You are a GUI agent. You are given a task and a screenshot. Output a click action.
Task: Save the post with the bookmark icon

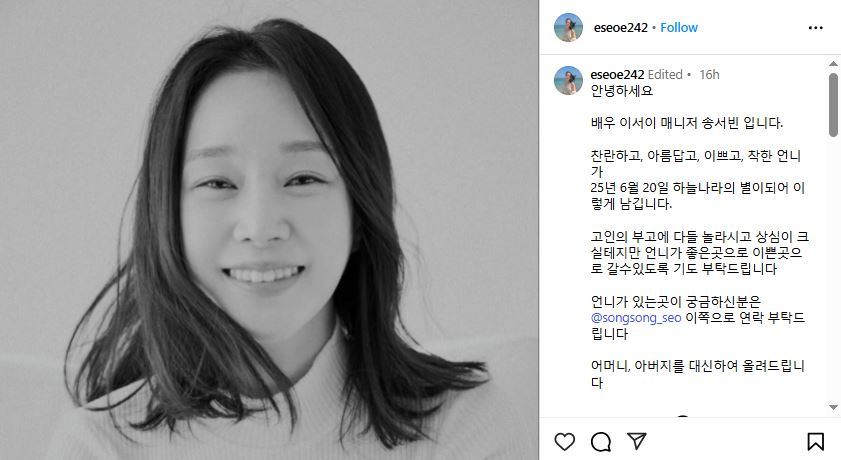[x=815, y=442]
